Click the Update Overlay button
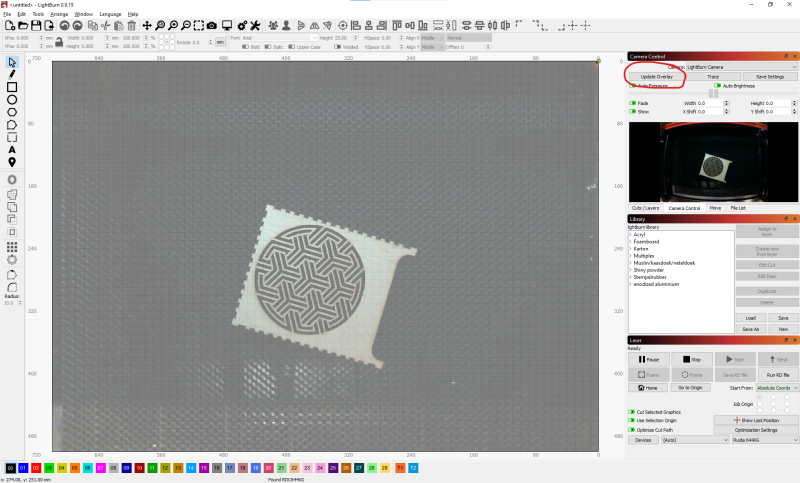This screenshot has width=800, height=483. 656,77
